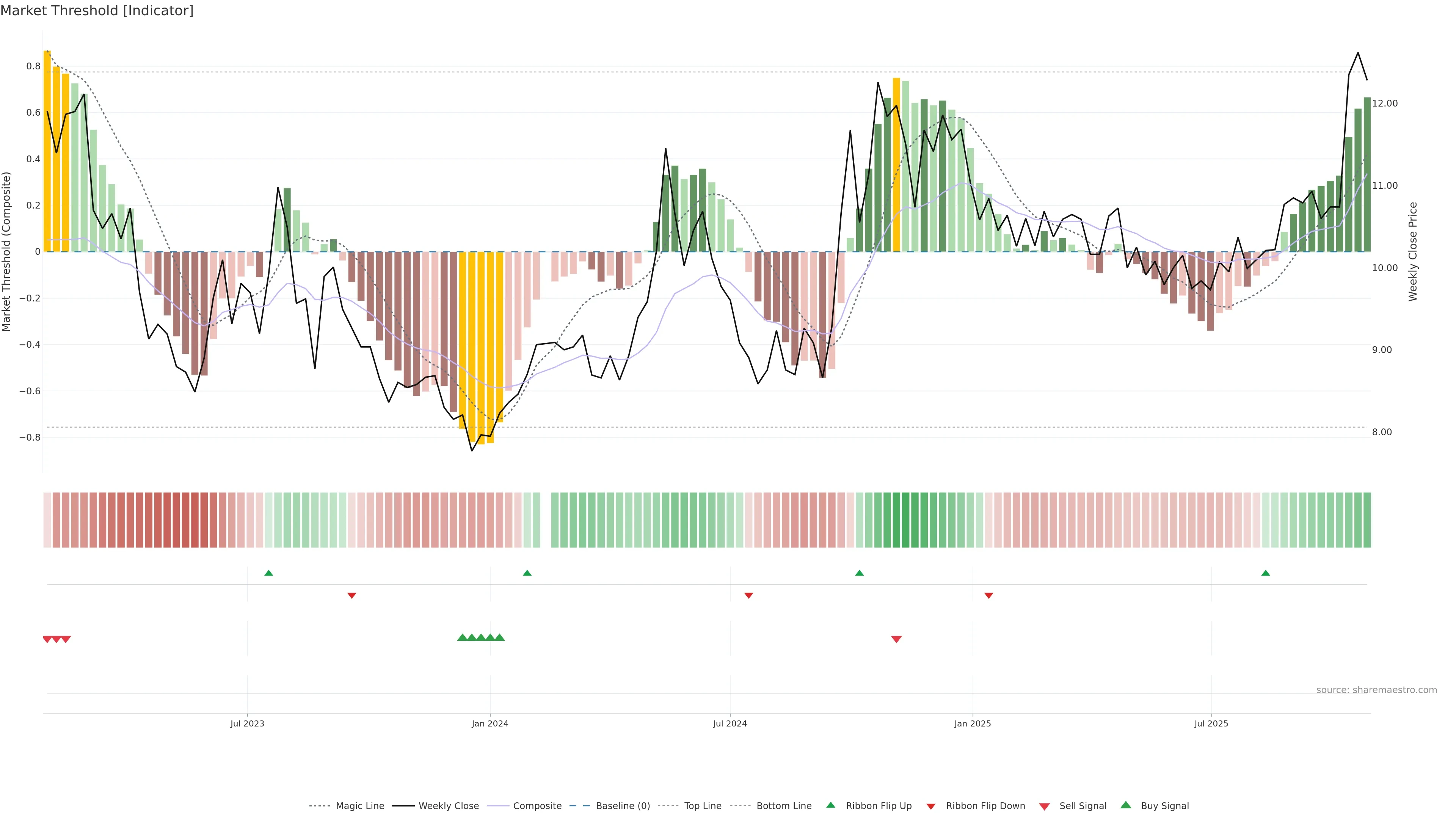Click Buy Signal legend green triangle
Image resolution: width=1456 pixels, height=819 pixels.
point(1126,805)
